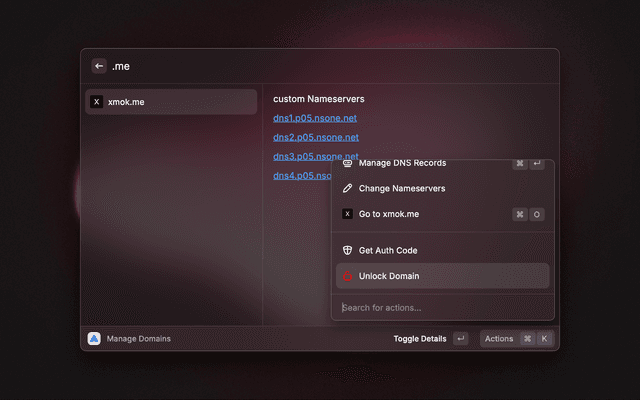Image resolution: width=640 pixels, height=400 pixels.
Task: Click the red lock icon for Unlock Domain
Action: coord(347,276)
